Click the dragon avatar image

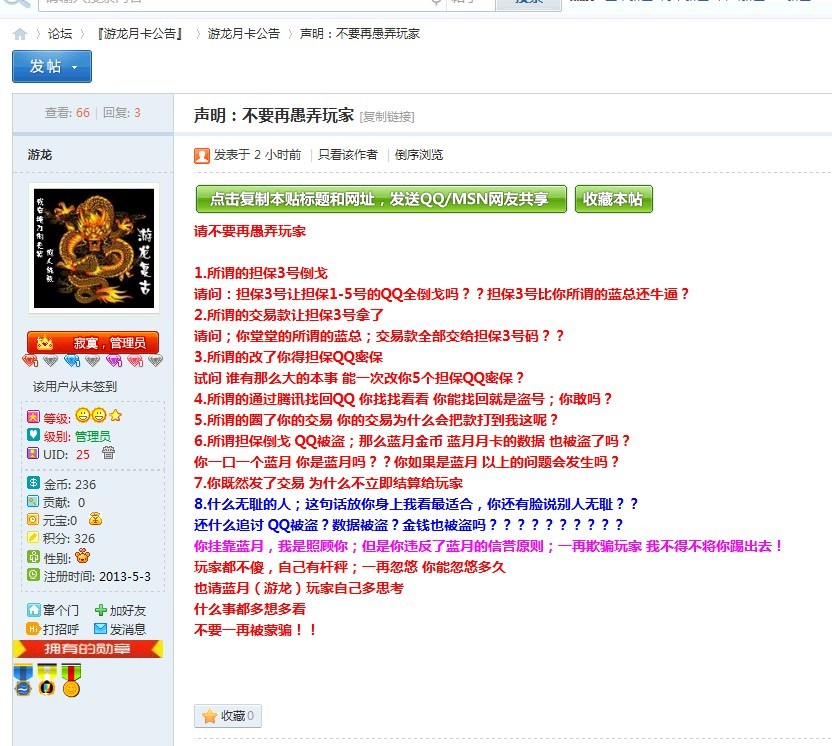(x=94, y=249)
